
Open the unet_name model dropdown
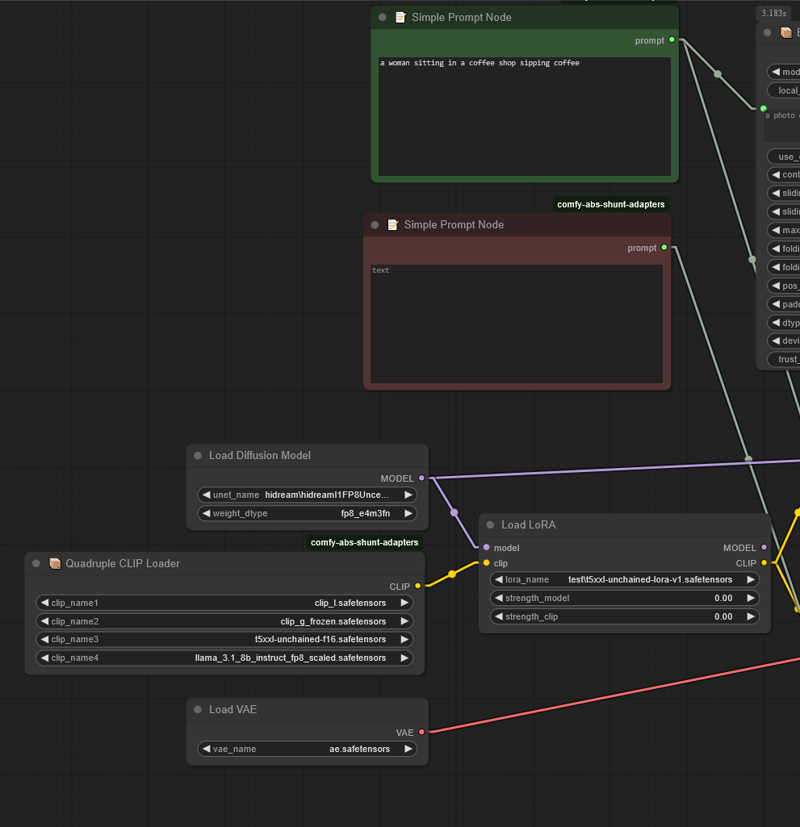(307, 495)
